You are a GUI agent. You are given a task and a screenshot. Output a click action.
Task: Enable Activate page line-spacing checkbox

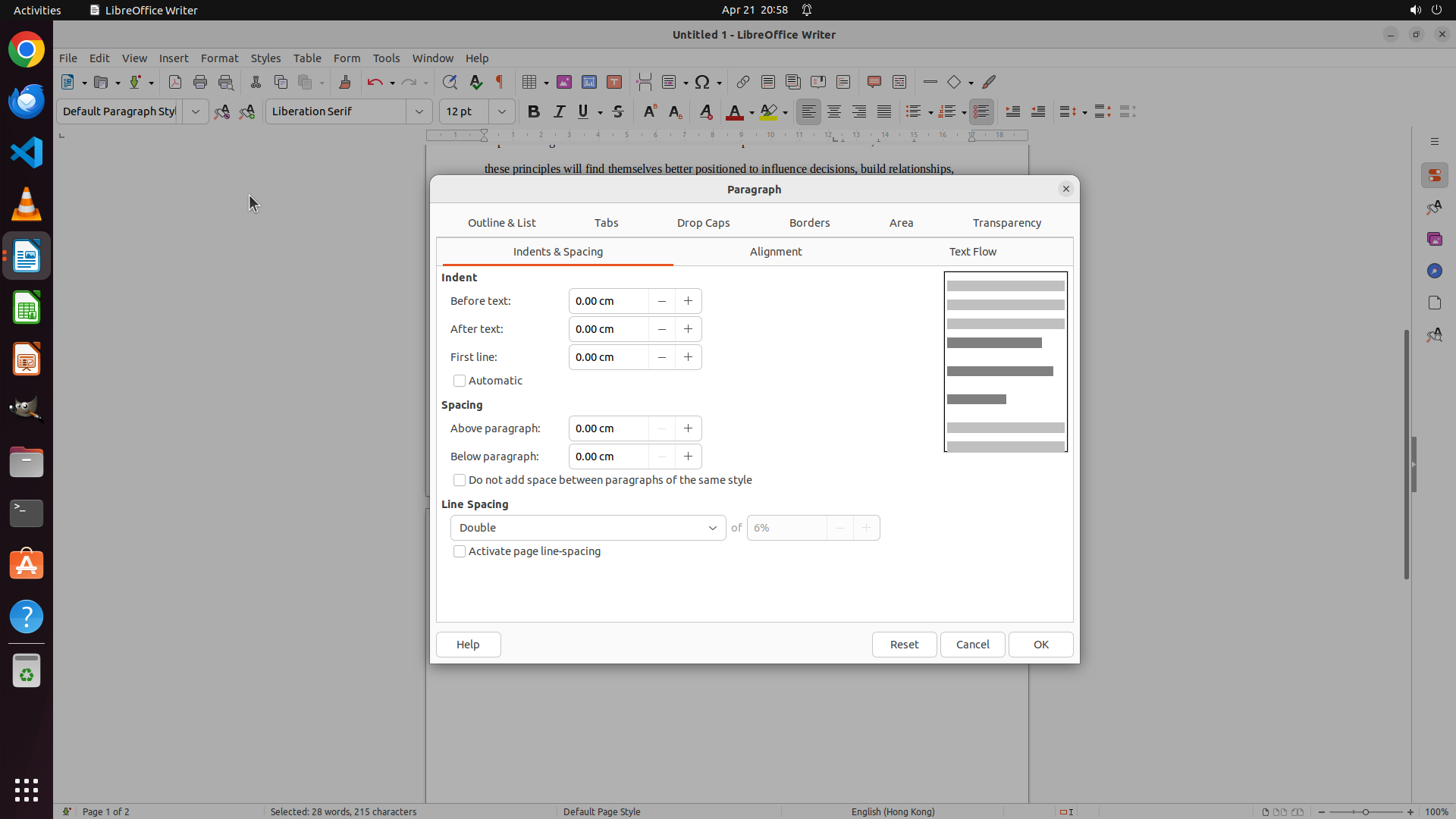click(x=460, y=551)
